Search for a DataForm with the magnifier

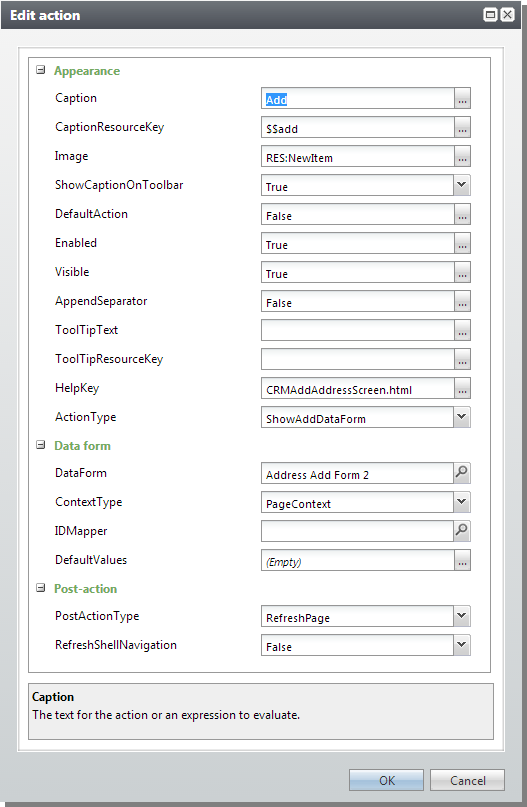462,473
